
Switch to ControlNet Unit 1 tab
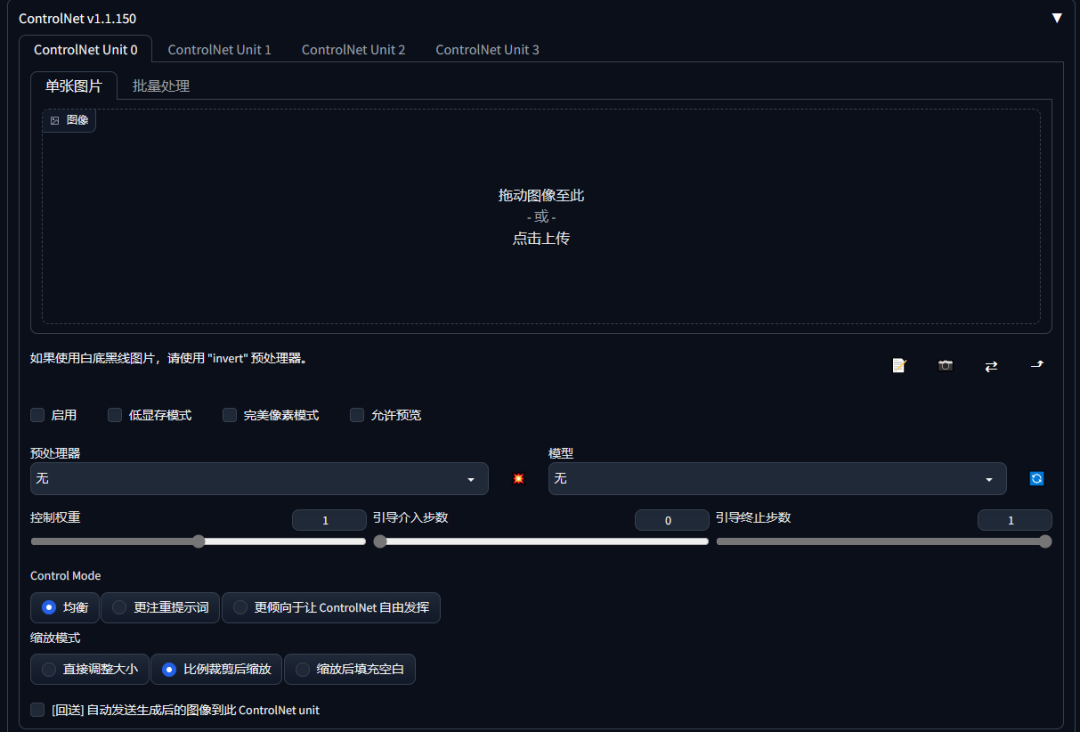pyautogui.click(x=219, y=50)
